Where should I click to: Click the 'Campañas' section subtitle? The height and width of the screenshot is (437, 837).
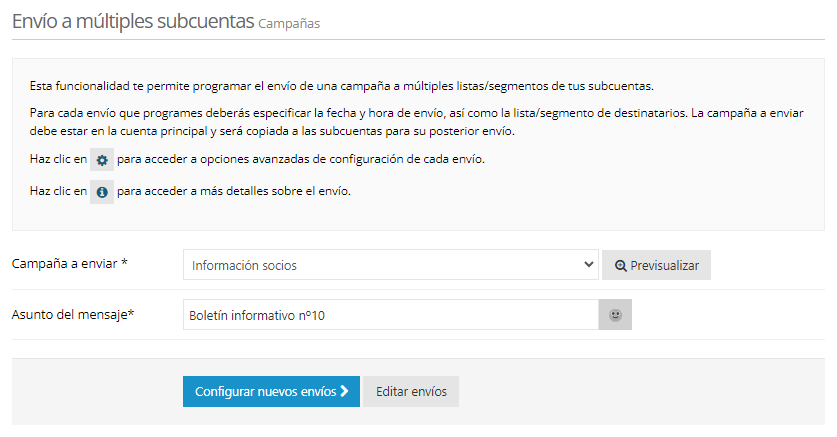coord(289,24)
